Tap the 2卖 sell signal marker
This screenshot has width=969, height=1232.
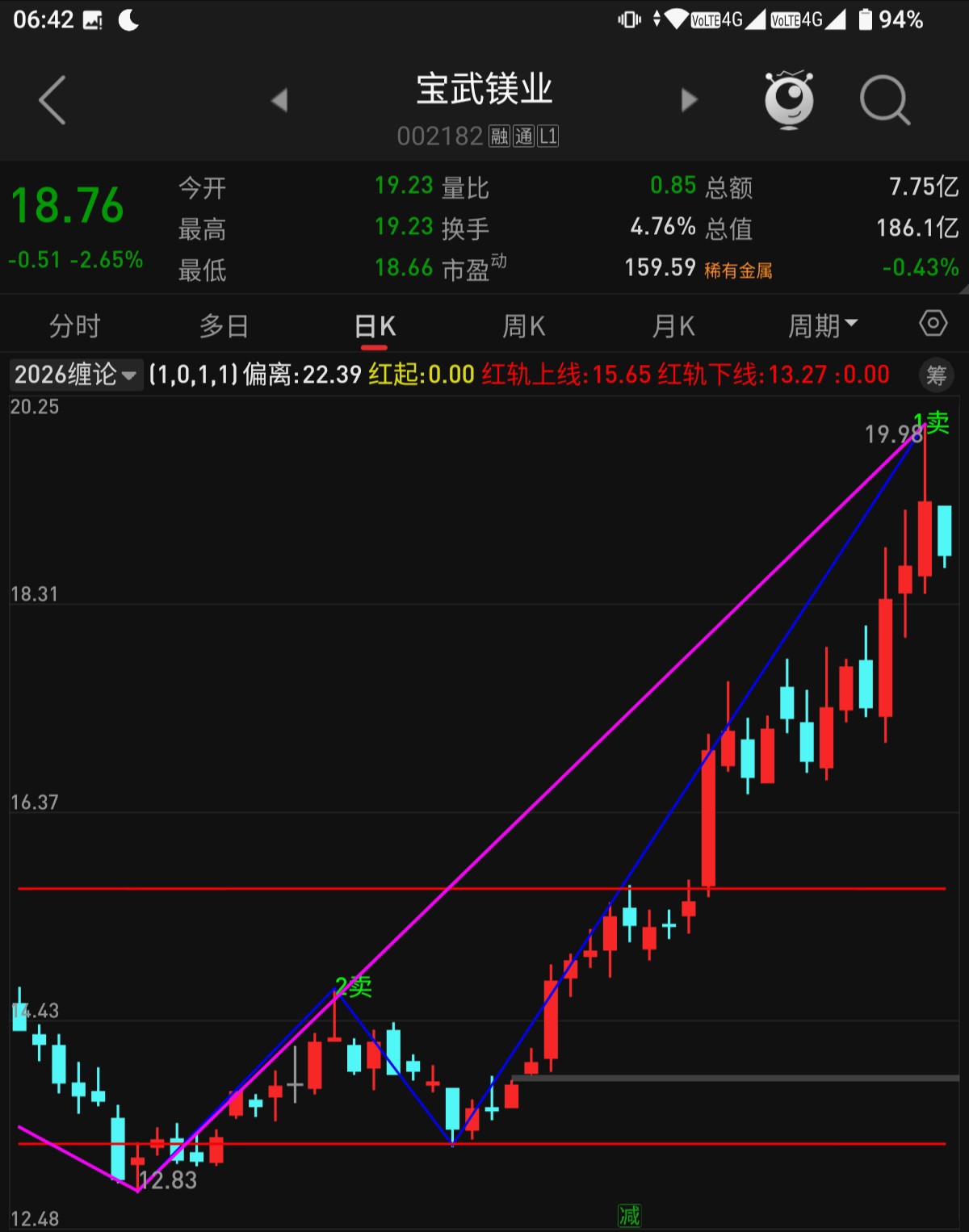coord(354,986)
